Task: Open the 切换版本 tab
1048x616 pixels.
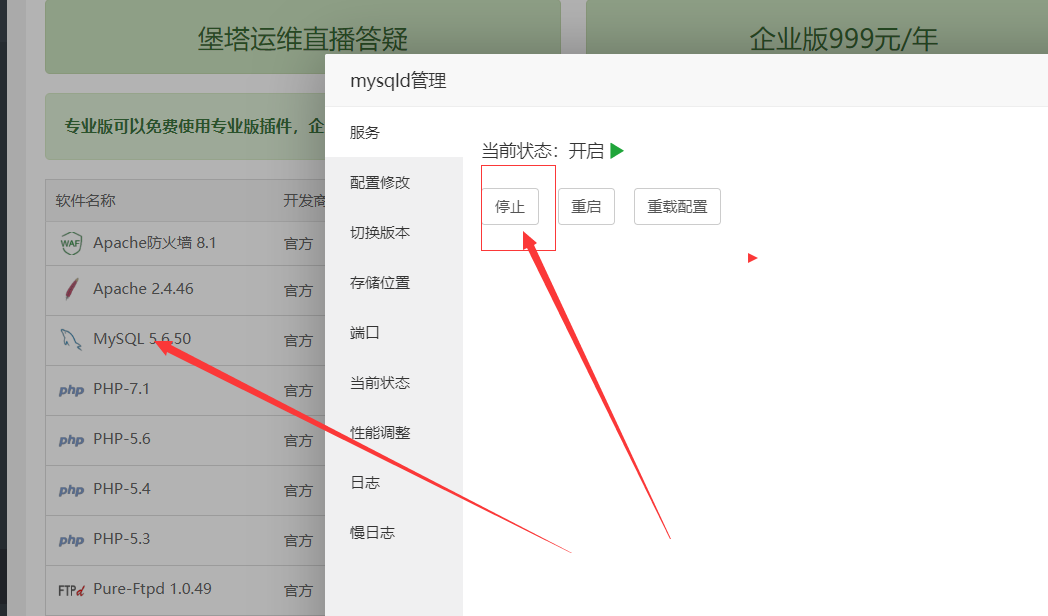Action: click(x=394, y=233)
